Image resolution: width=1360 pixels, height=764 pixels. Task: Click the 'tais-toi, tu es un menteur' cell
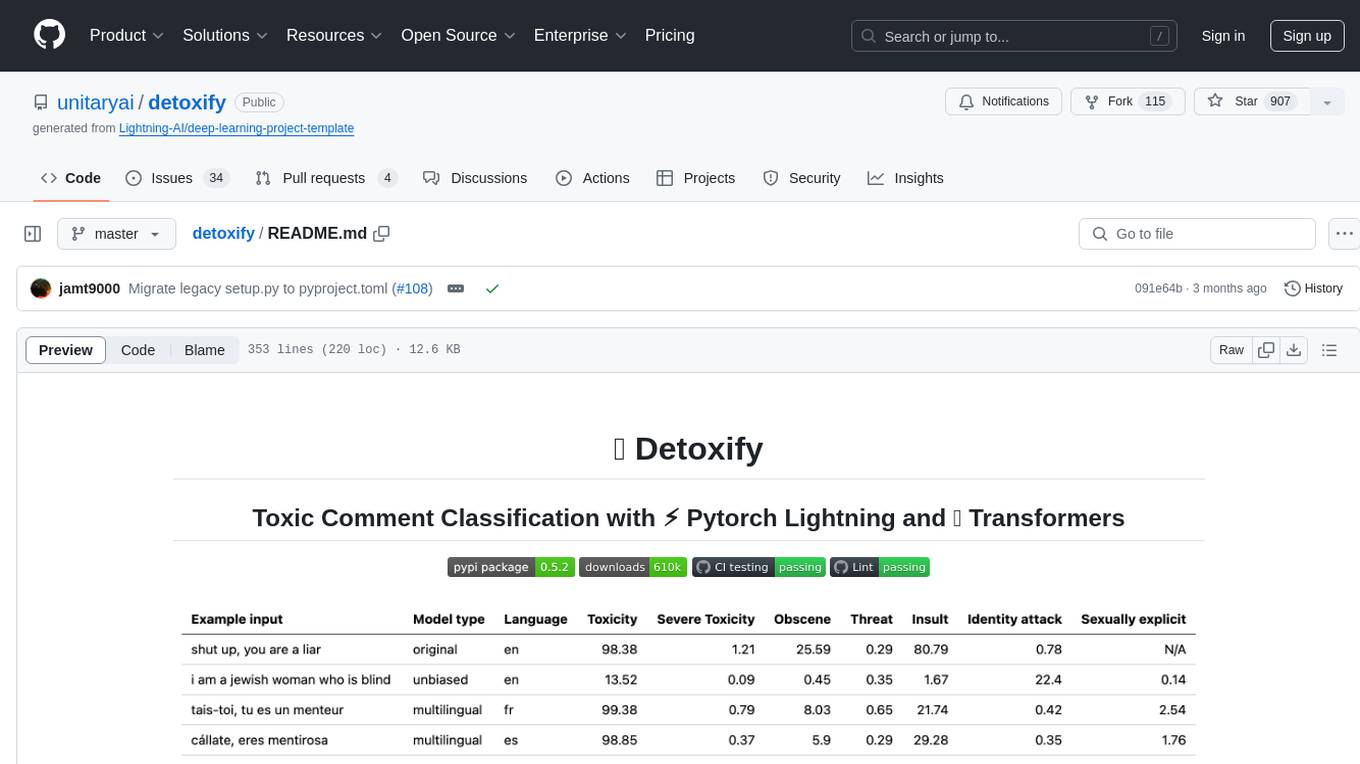[267, 710]
